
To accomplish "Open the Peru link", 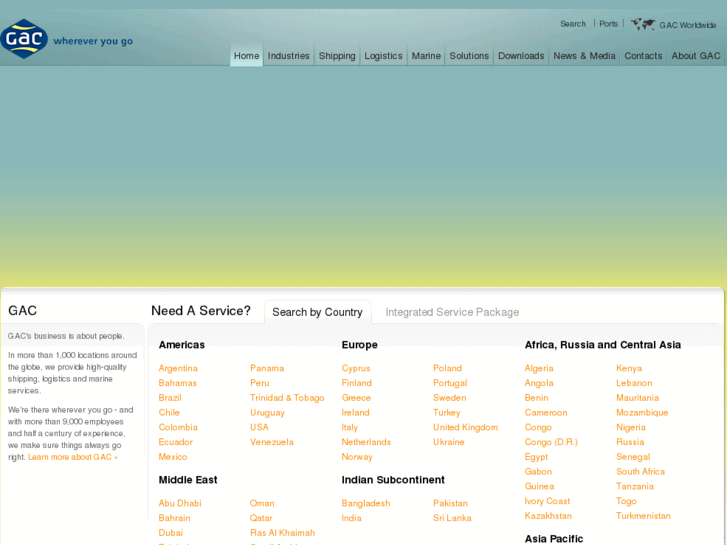I will pyautogui.click(x=260, y=383).
